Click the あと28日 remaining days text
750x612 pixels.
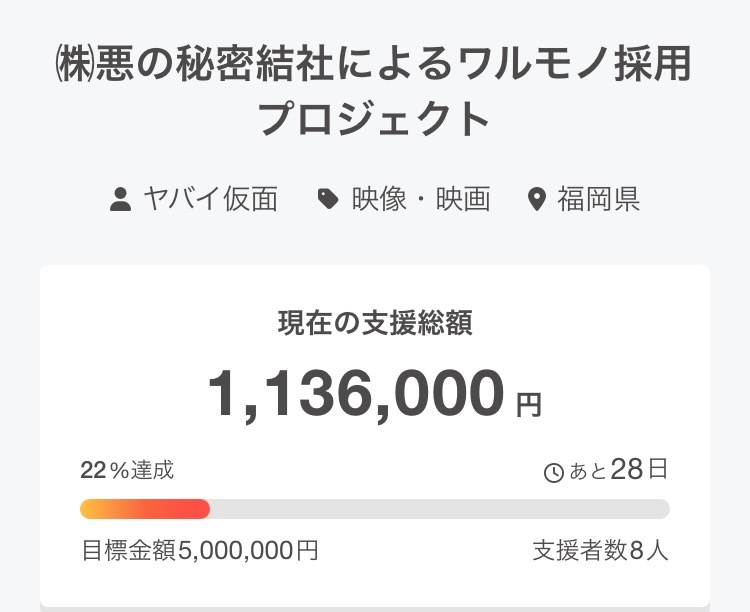[x=618, y=471]
